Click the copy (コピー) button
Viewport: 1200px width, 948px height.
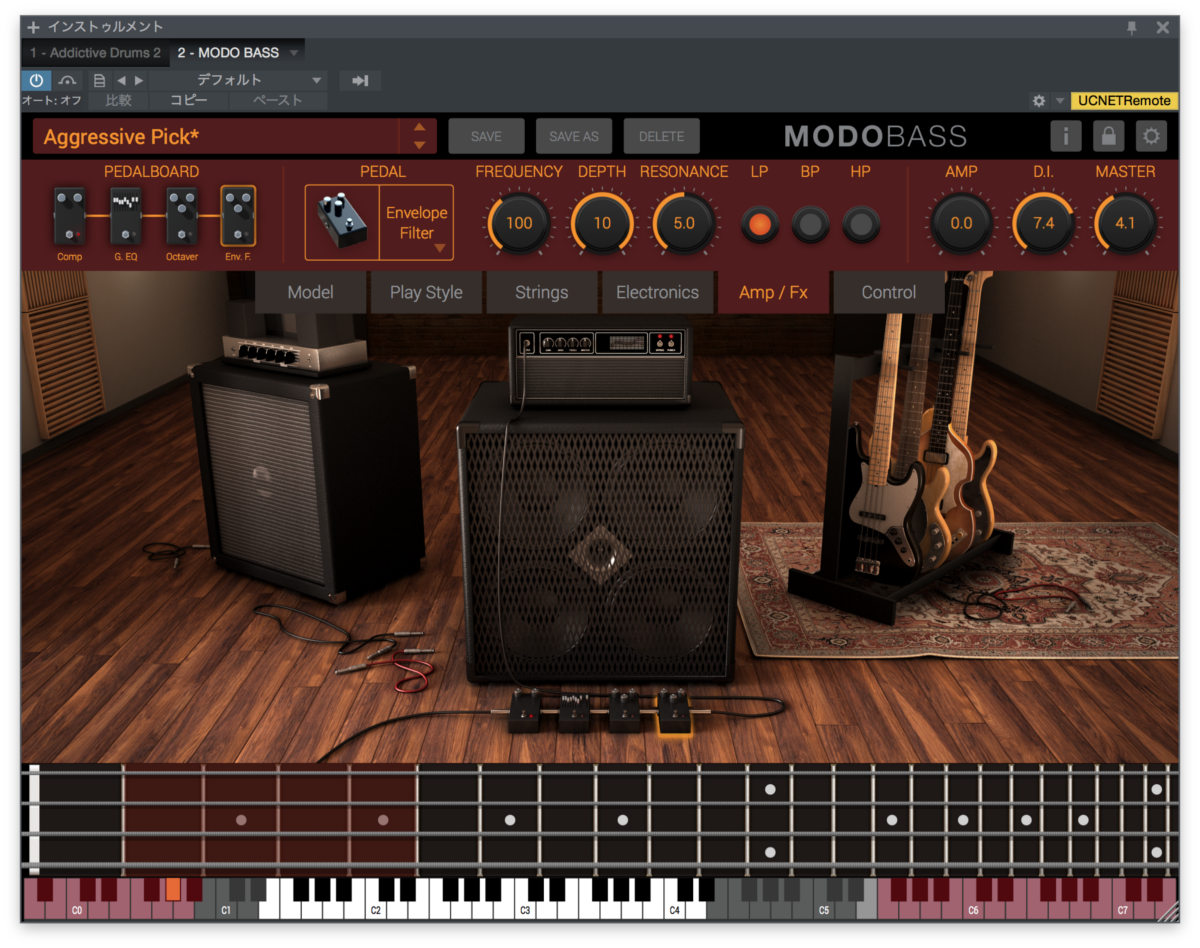point(189,101)
